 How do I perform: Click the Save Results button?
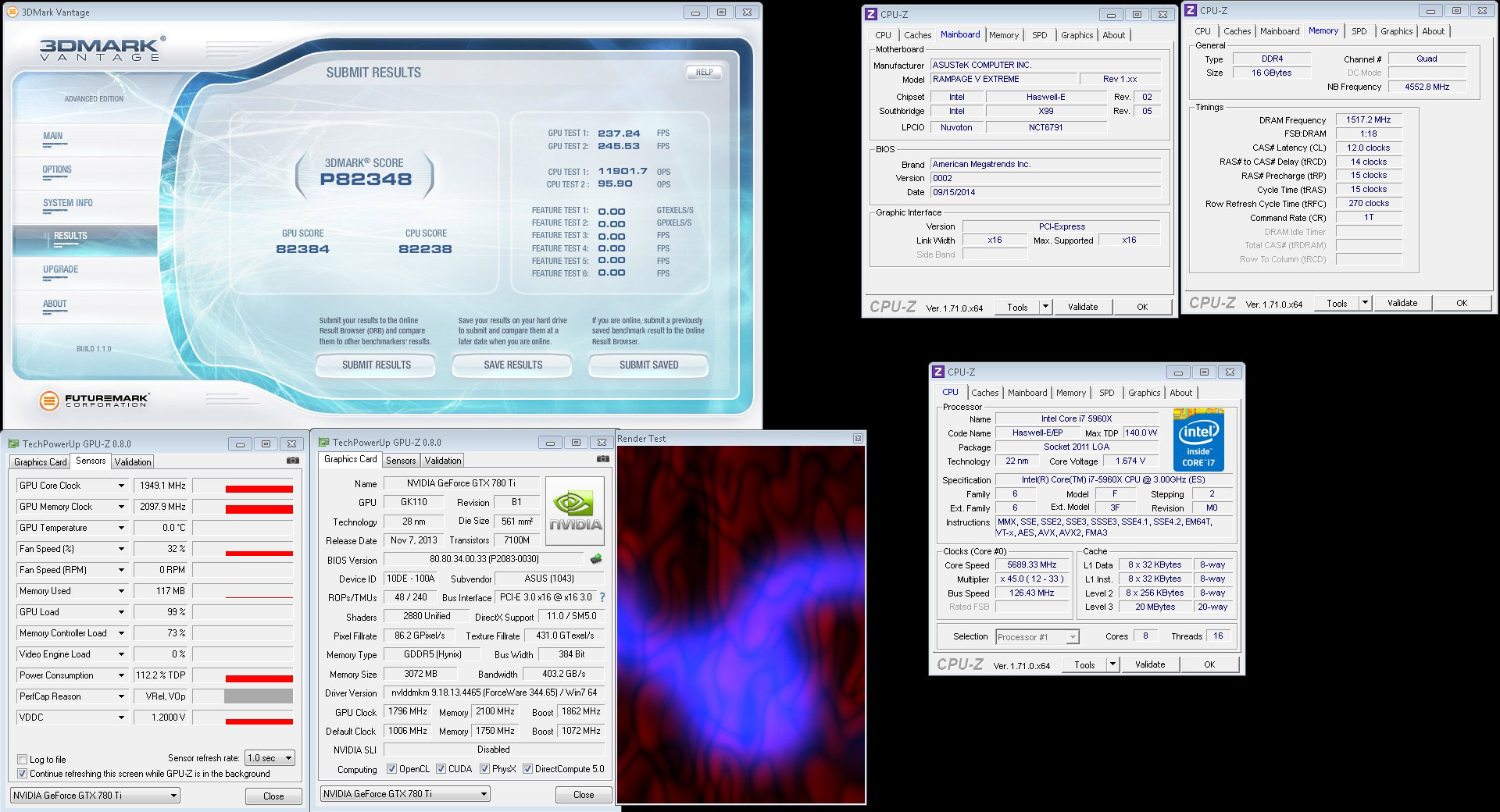[512, 365]
